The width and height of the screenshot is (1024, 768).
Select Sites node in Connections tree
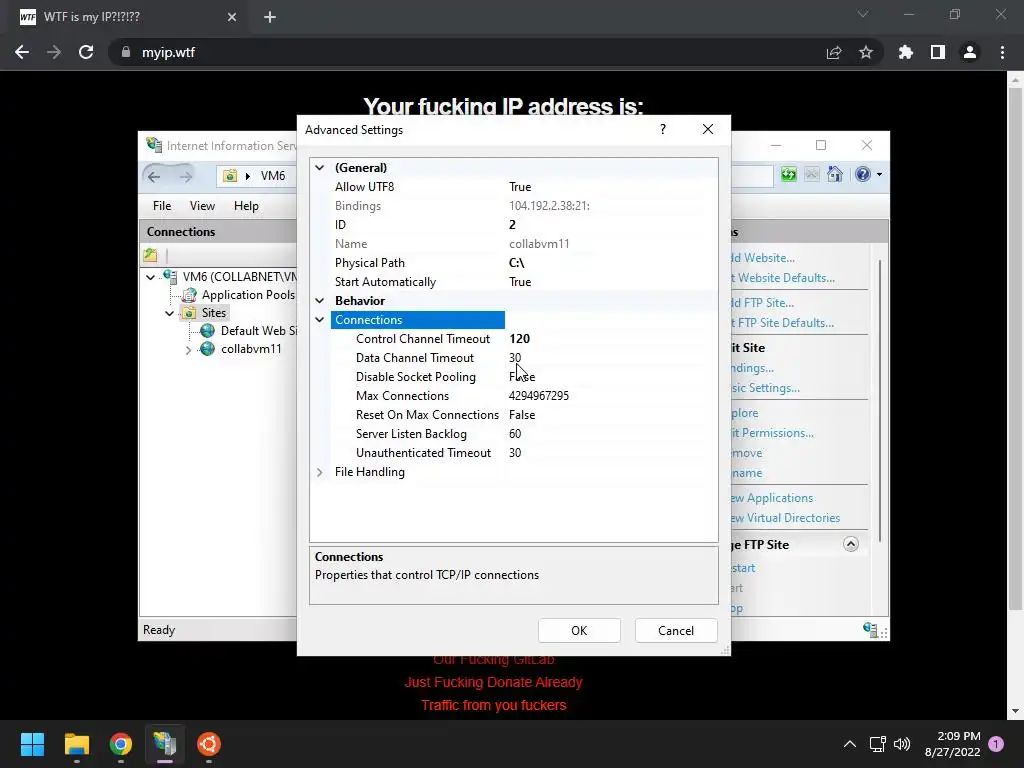point(214,313)
